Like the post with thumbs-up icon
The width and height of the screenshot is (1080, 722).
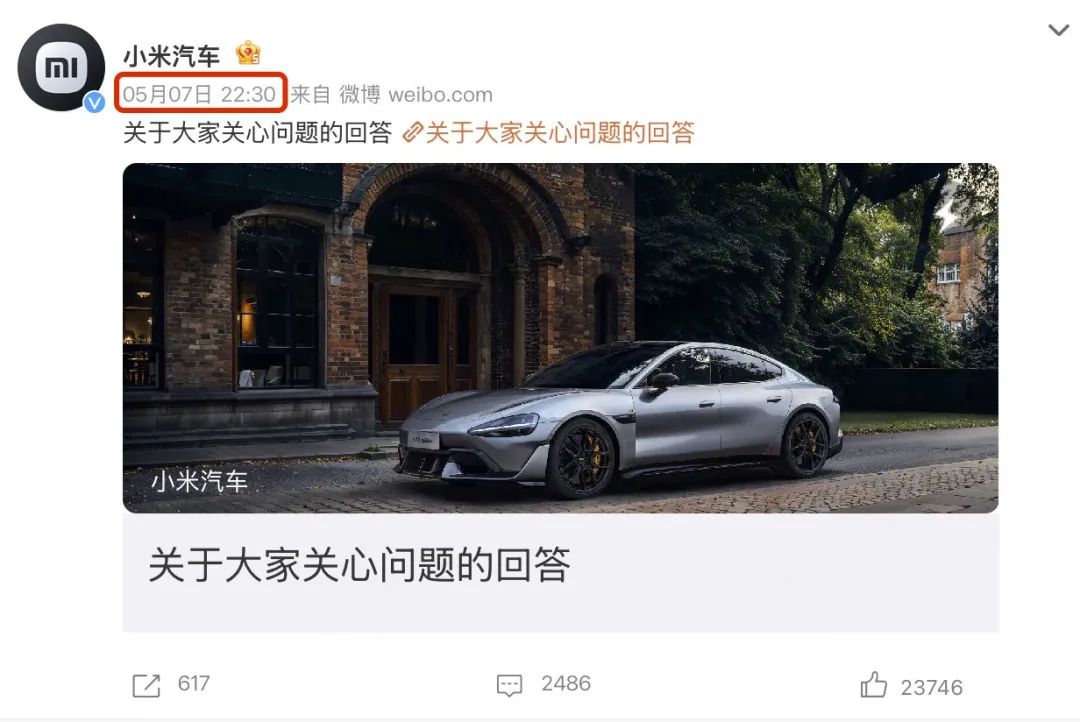click(x=873, y=685)
